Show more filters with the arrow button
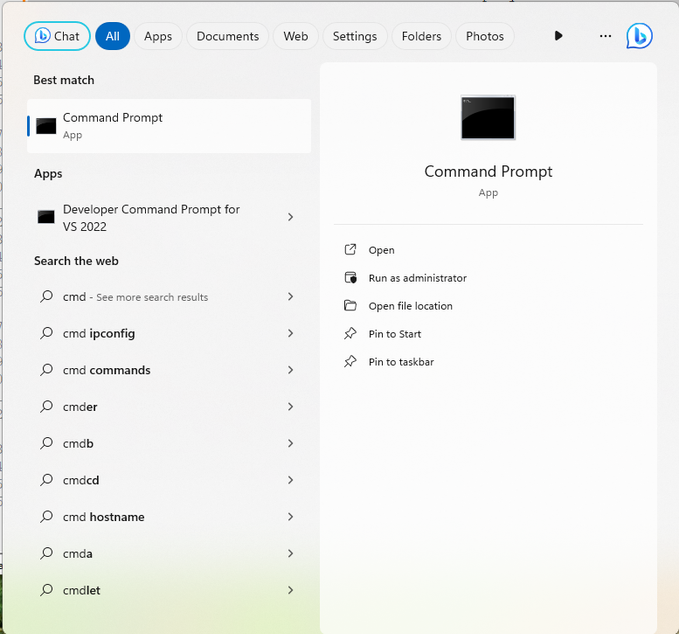Image resolution: width=679 pixels, height=634 pixels. 559,36
